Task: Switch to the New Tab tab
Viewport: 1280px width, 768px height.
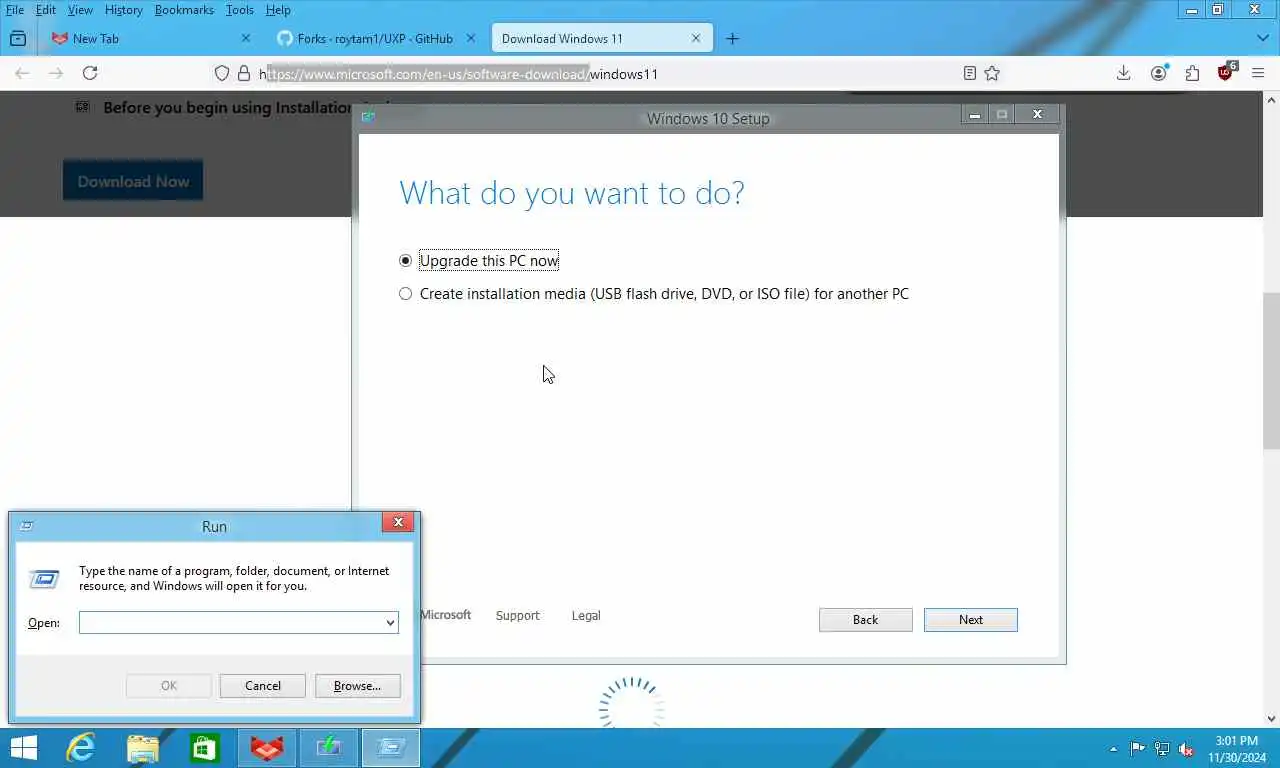Action: tap(150, 39)
